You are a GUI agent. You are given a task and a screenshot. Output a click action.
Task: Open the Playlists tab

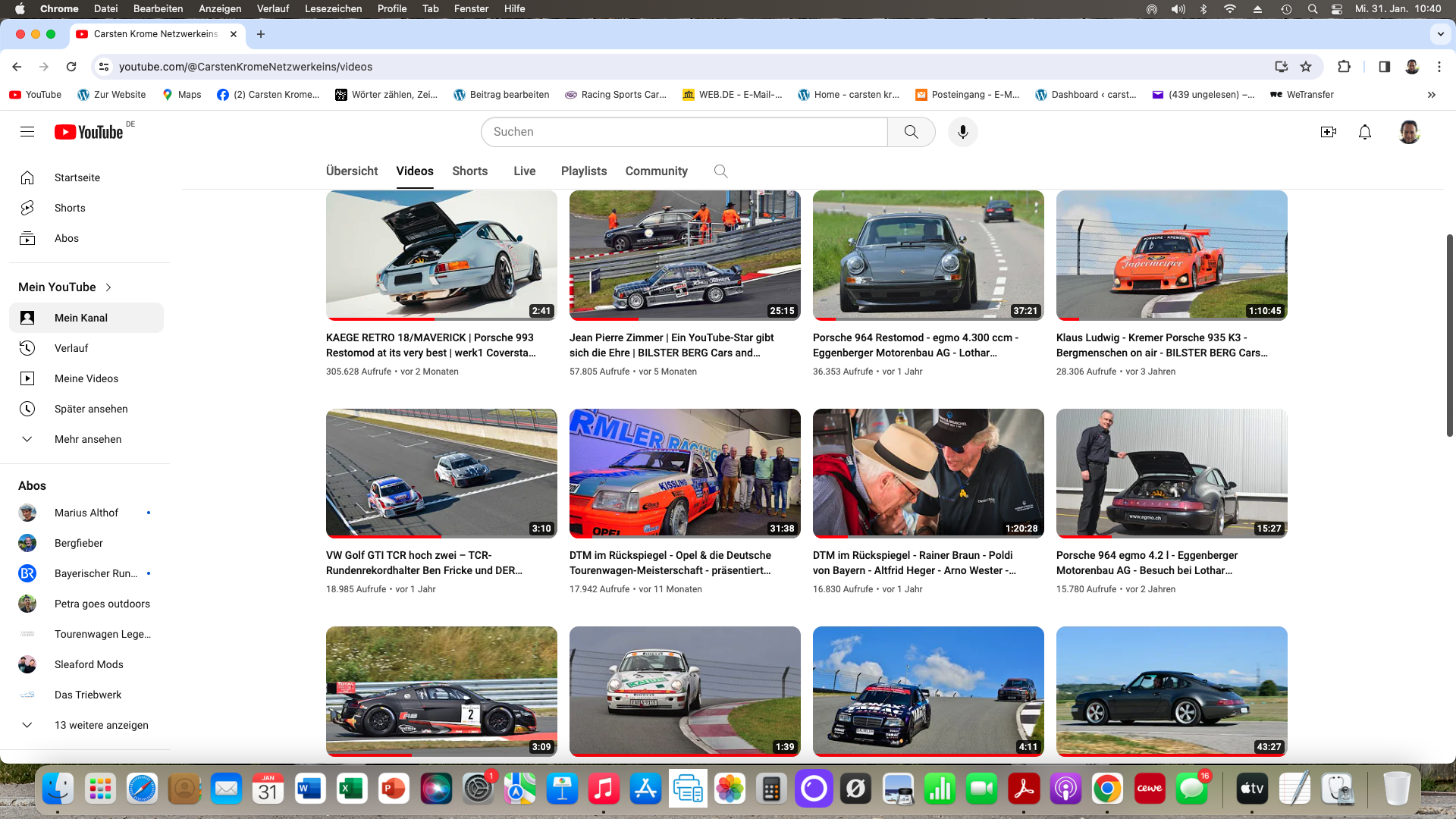coord(584,171)
